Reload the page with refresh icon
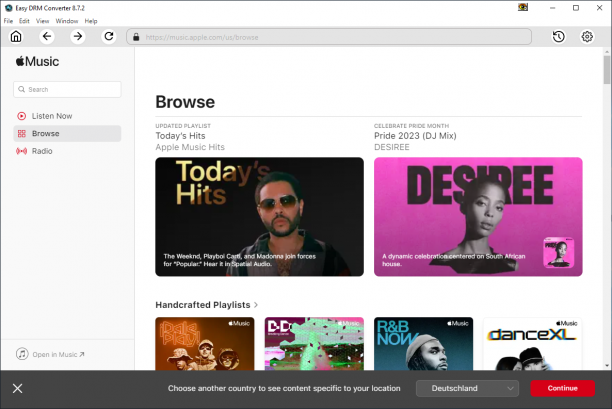The image size is (612, 409). [109, 37]
